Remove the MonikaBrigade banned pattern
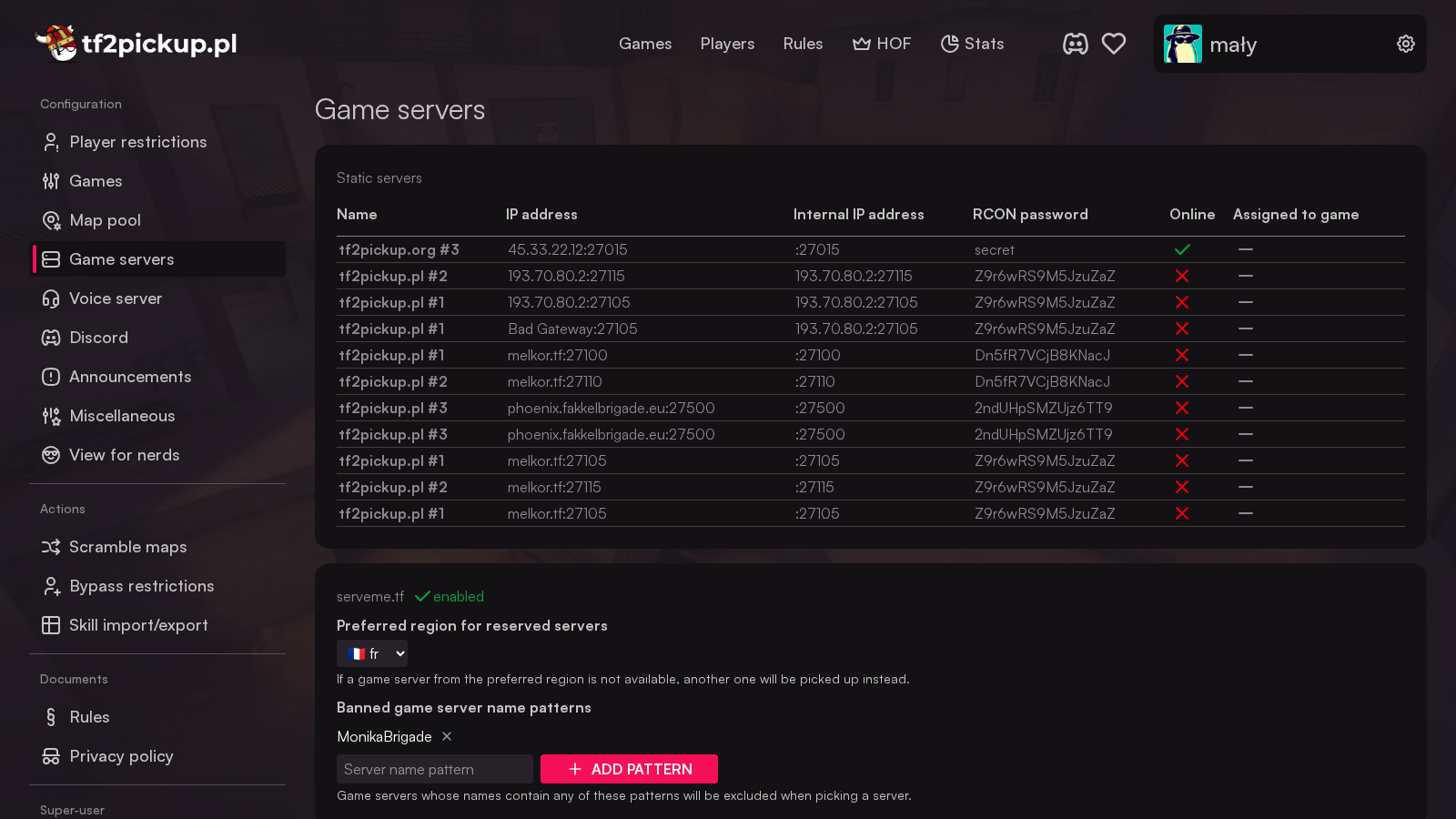The image size is (1456, 819). point(447,736)
